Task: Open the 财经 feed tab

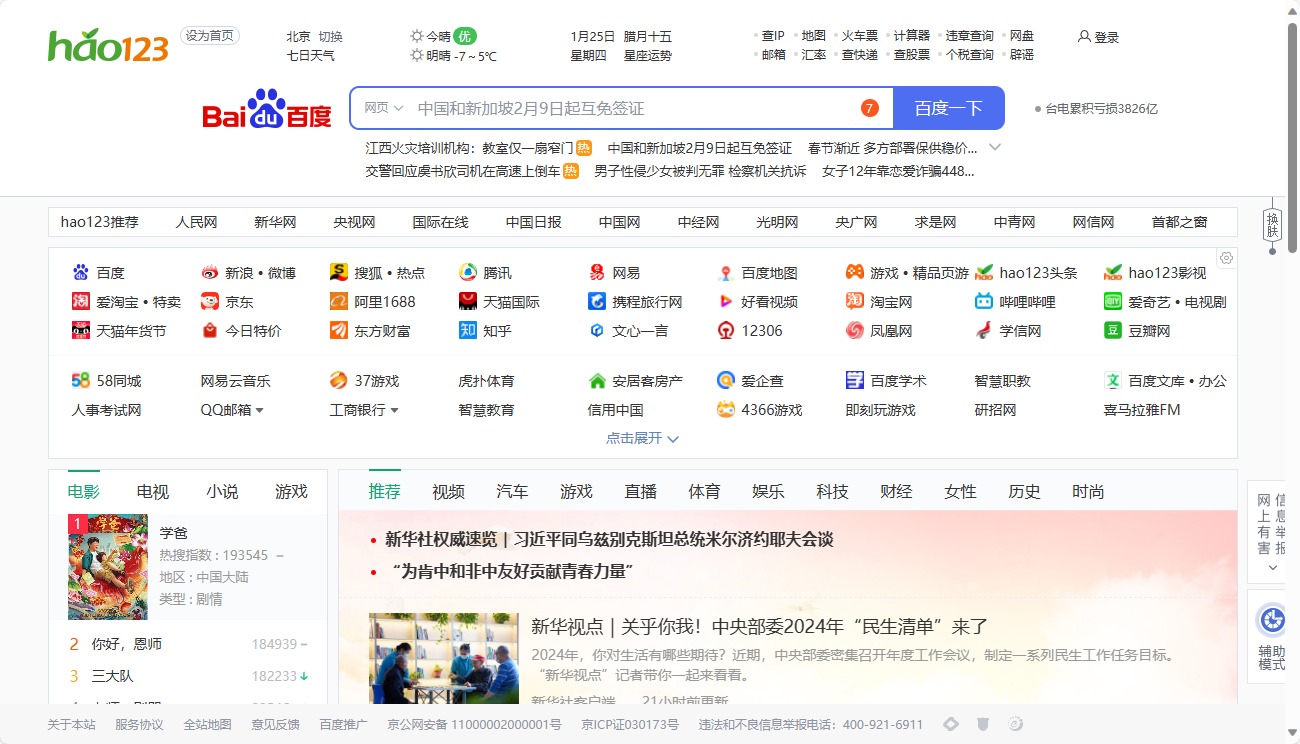Action: click(896, 491)
